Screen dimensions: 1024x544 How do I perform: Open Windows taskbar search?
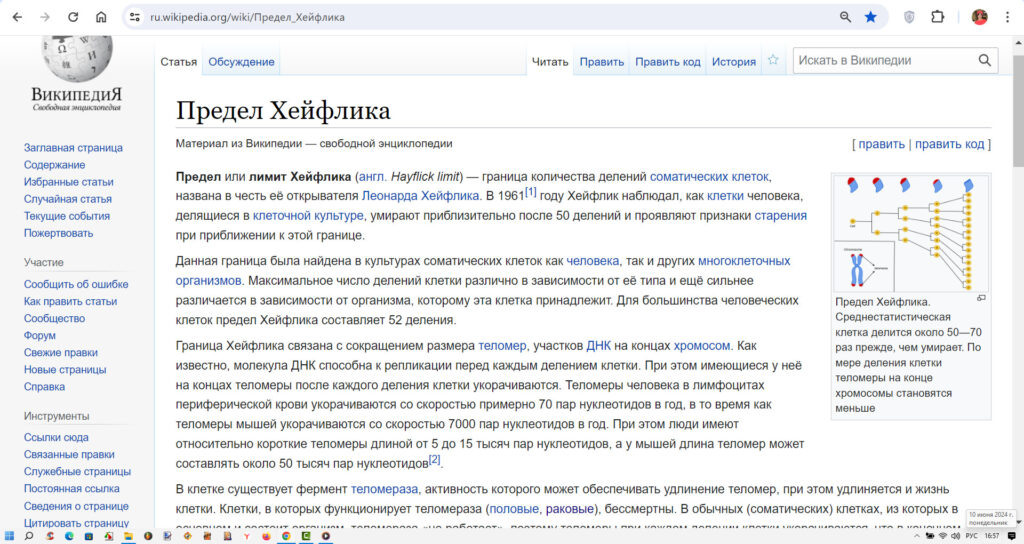pyautogui.click(x=29, y=536)
